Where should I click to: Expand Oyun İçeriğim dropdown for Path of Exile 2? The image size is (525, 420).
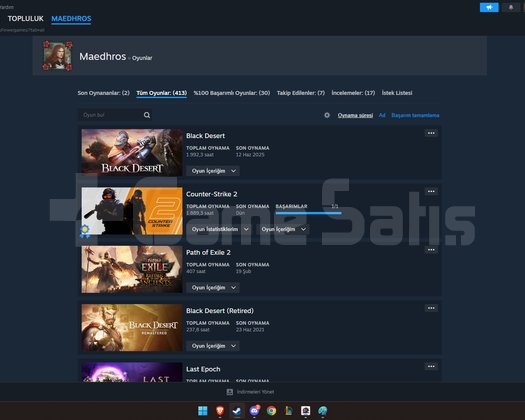tap(213, 287)
